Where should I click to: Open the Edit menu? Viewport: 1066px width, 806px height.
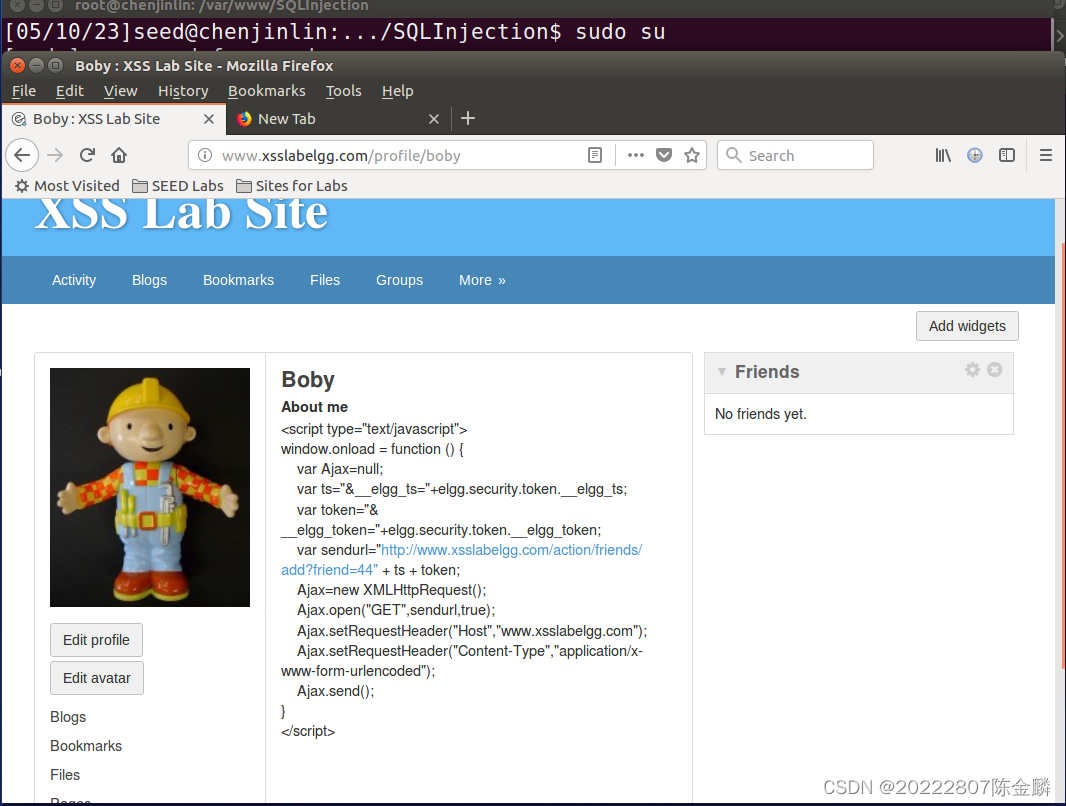click(x=69, y=91)
